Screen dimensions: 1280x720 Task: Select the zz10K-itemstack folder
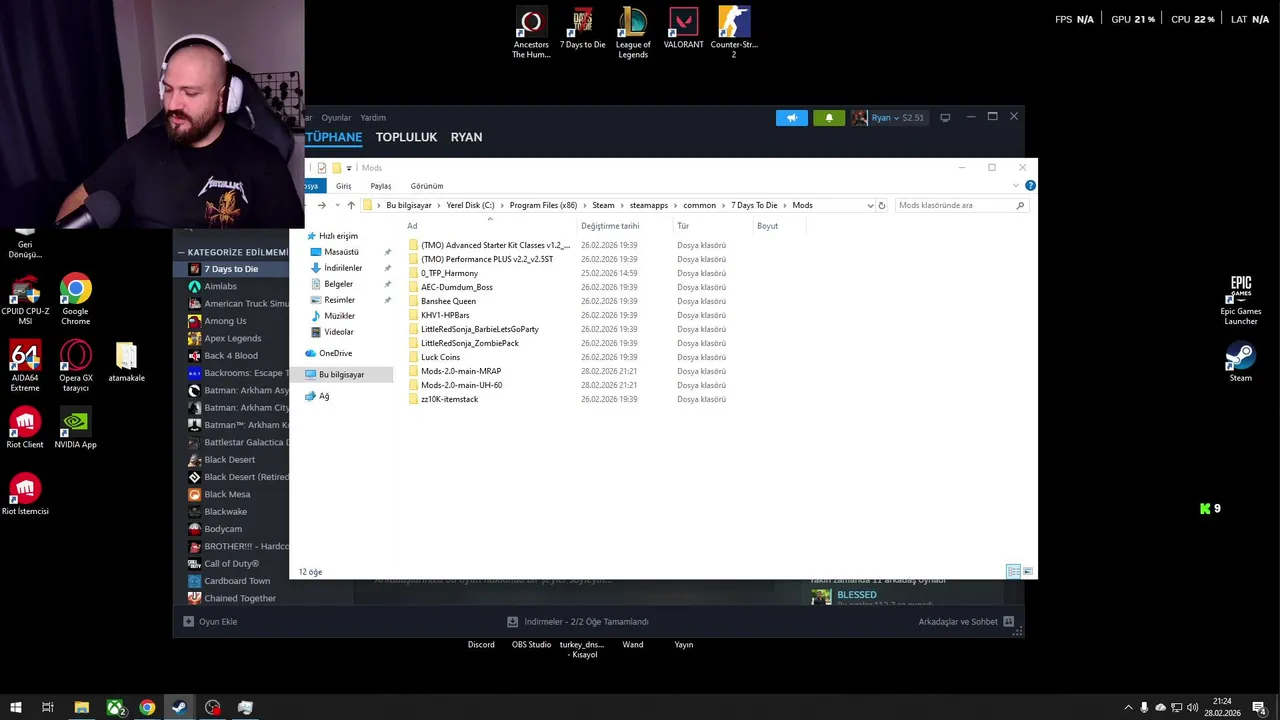click(x=449, y=399)
